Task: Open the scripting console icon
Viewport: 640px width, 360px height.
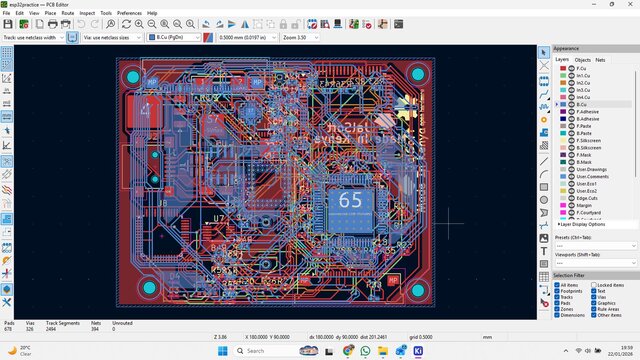Action: 398,24
